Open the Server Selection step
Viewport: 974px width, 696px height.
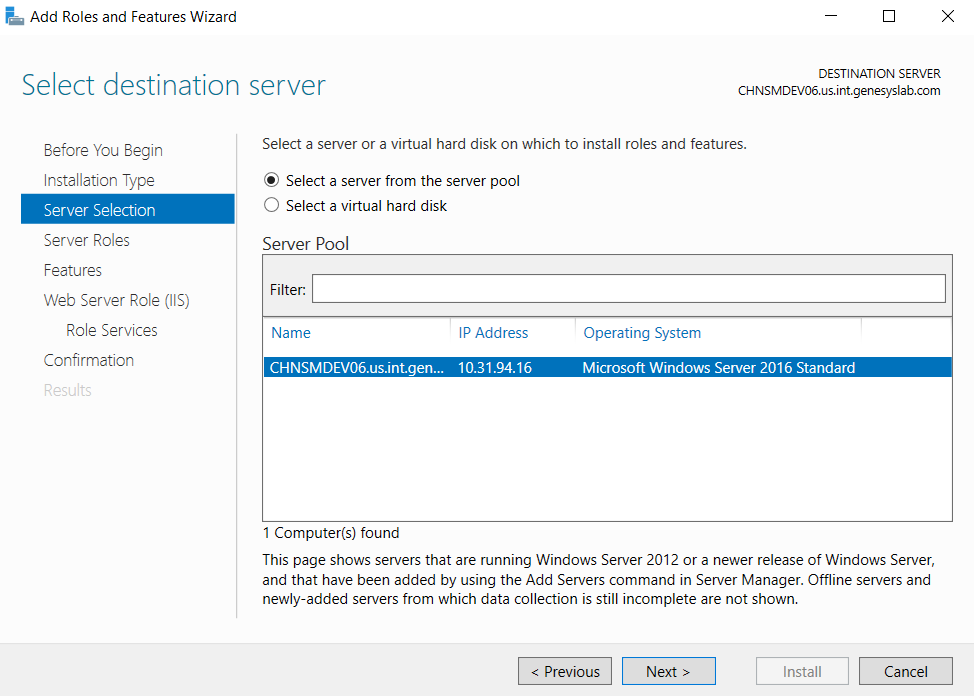click(128, 209)
